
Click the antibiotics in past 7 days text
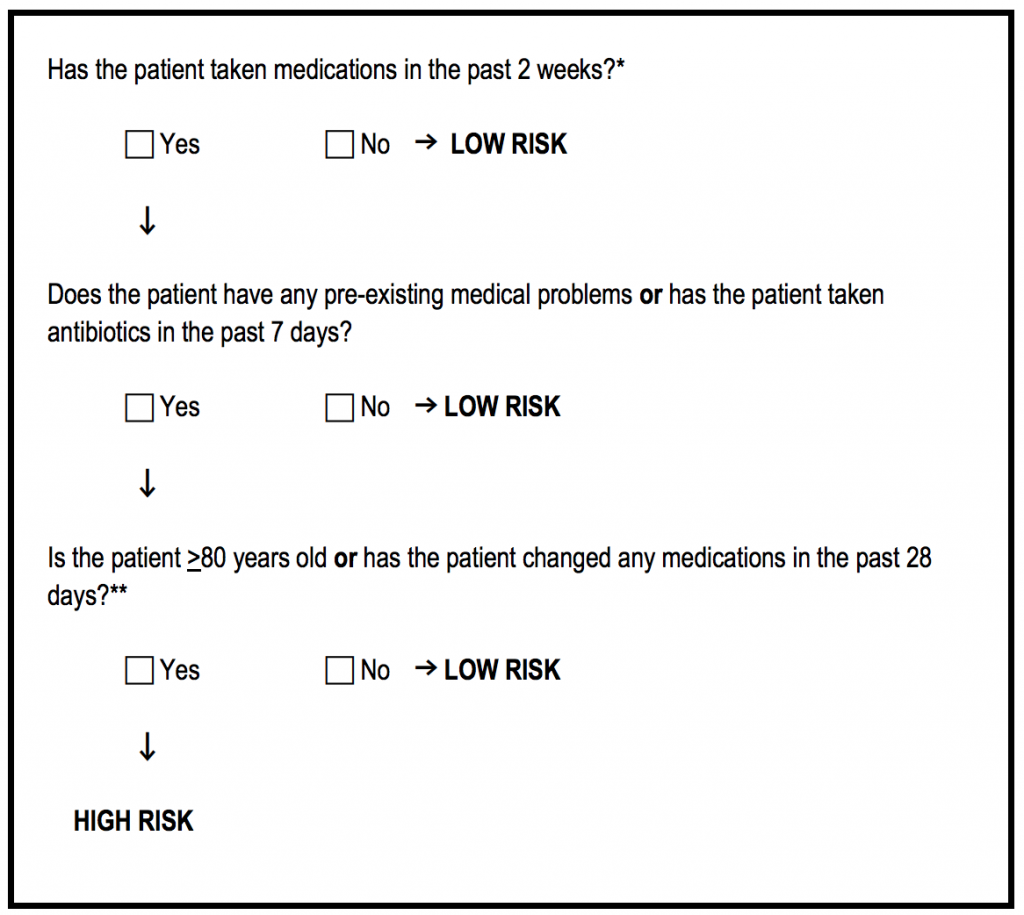(x=200, y=332)
